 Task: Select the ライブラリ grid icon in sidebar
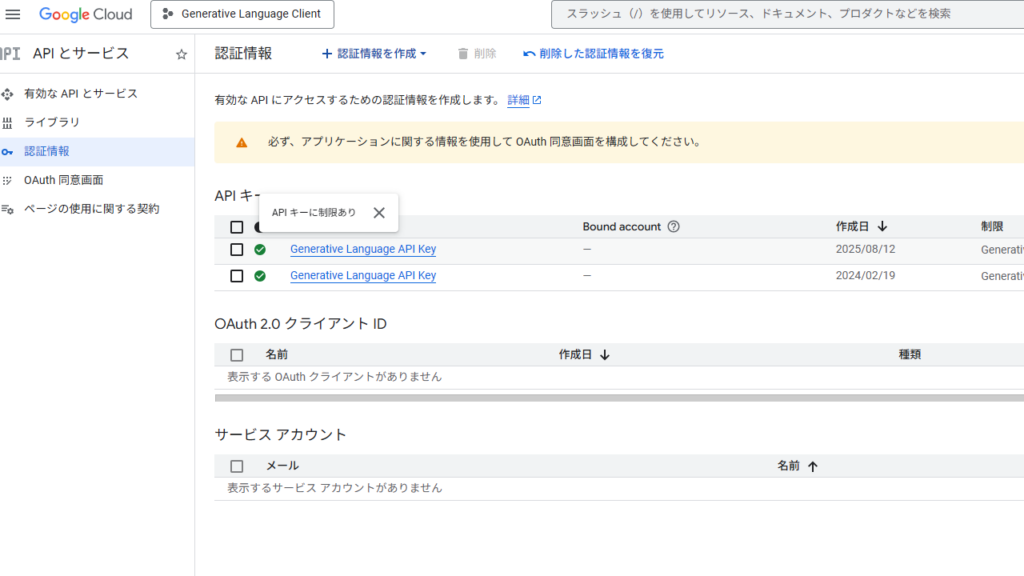point(10,123)
